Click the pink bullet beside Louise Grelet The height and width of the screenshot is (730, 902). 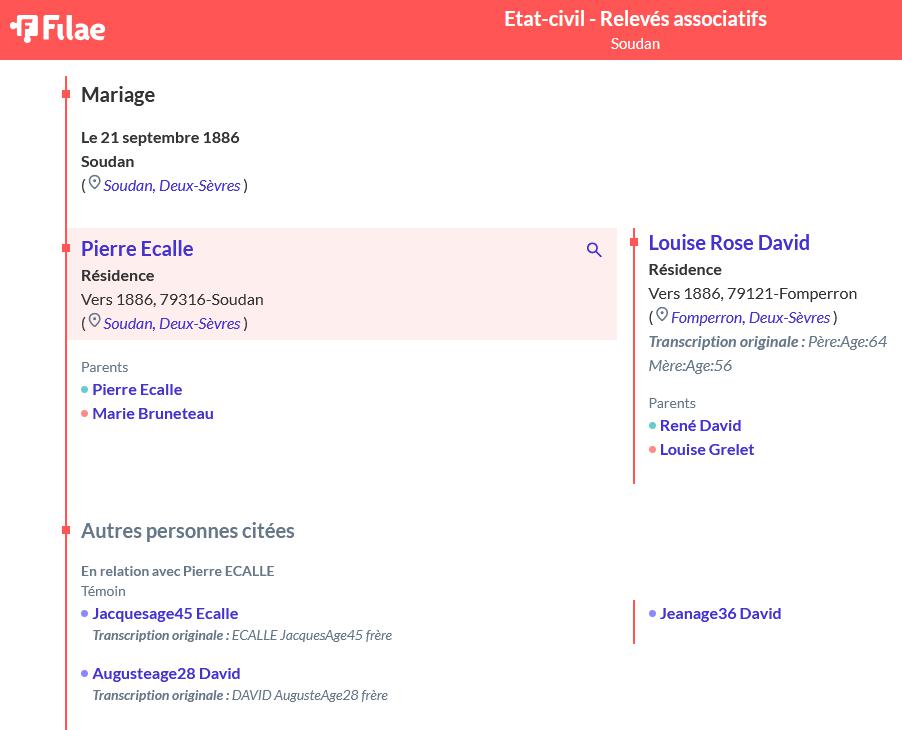[x=652, y=450]
